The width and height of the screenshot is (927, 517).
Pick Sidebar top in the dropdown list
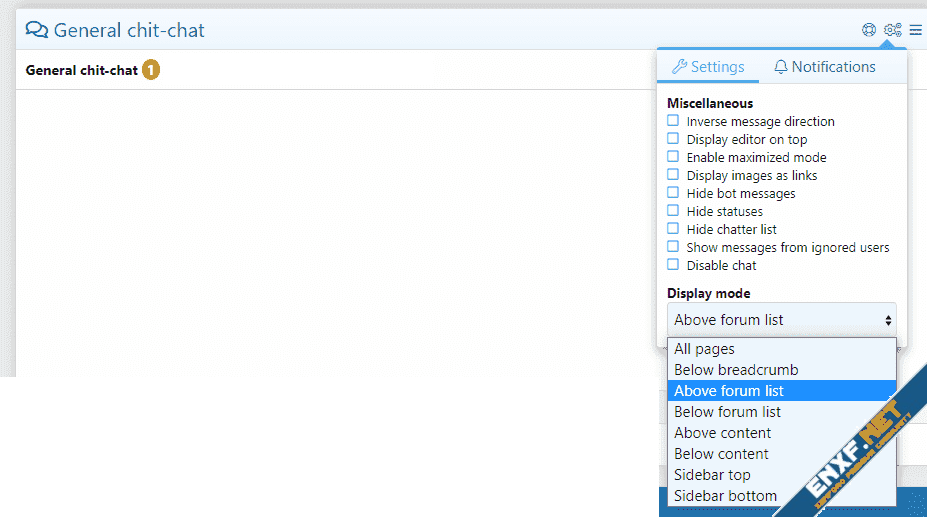(712, 475)
